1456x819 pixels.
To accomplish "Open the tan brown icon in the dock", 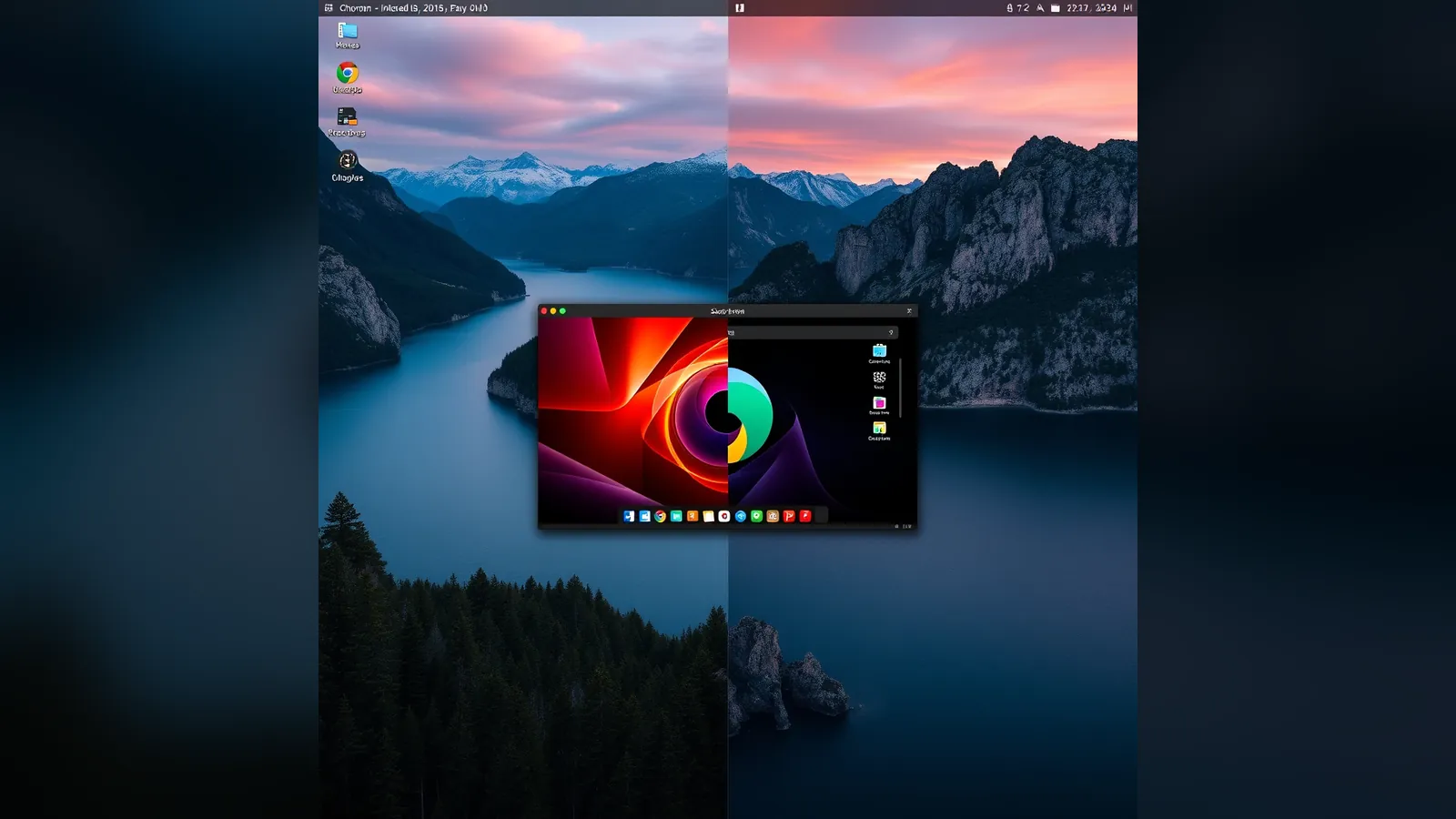I will click(x=773, y=516).
